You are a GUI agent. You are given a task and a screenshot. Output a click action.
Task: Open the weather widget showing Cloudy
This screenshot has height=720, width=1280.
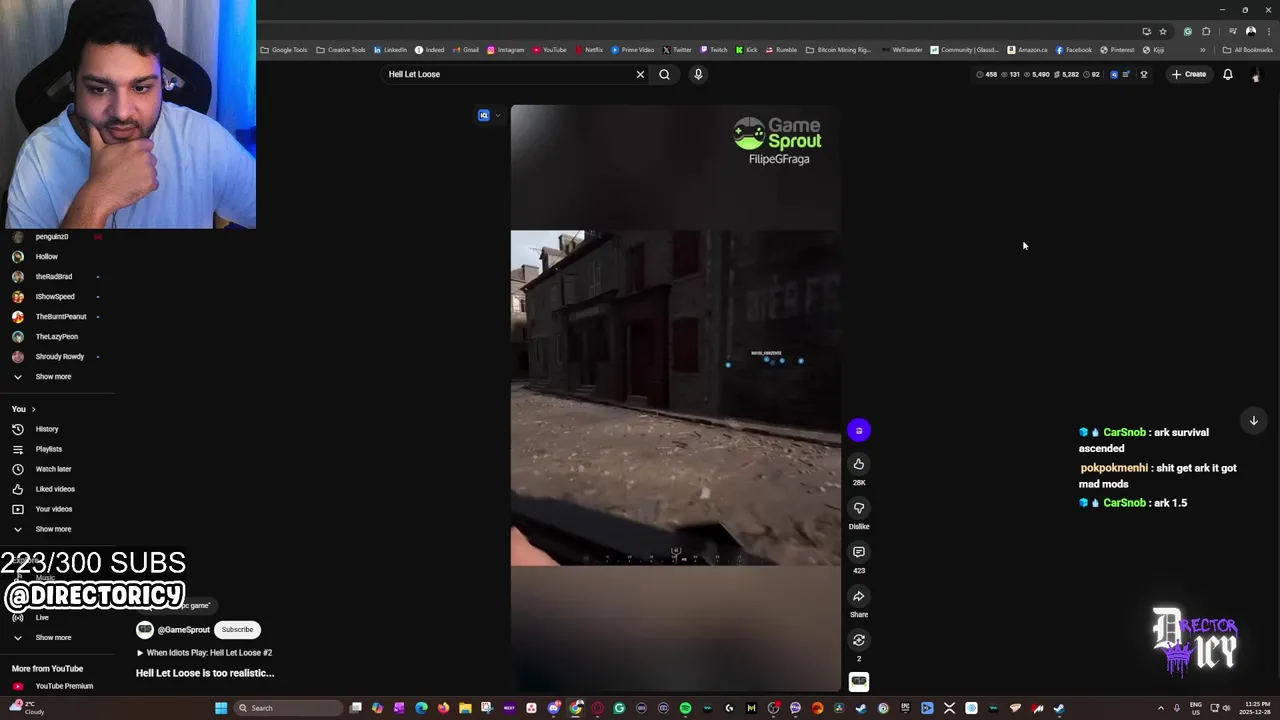(x=27, y=708)
